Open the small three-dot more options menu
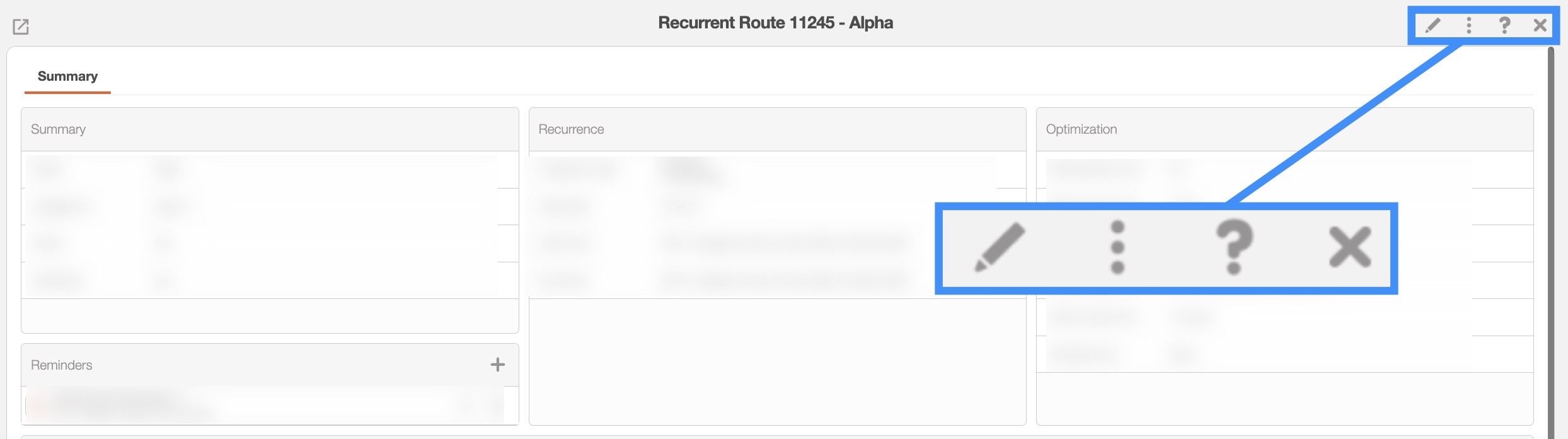This screenshot has height=439, width=1568. (x=1468, y=25)
